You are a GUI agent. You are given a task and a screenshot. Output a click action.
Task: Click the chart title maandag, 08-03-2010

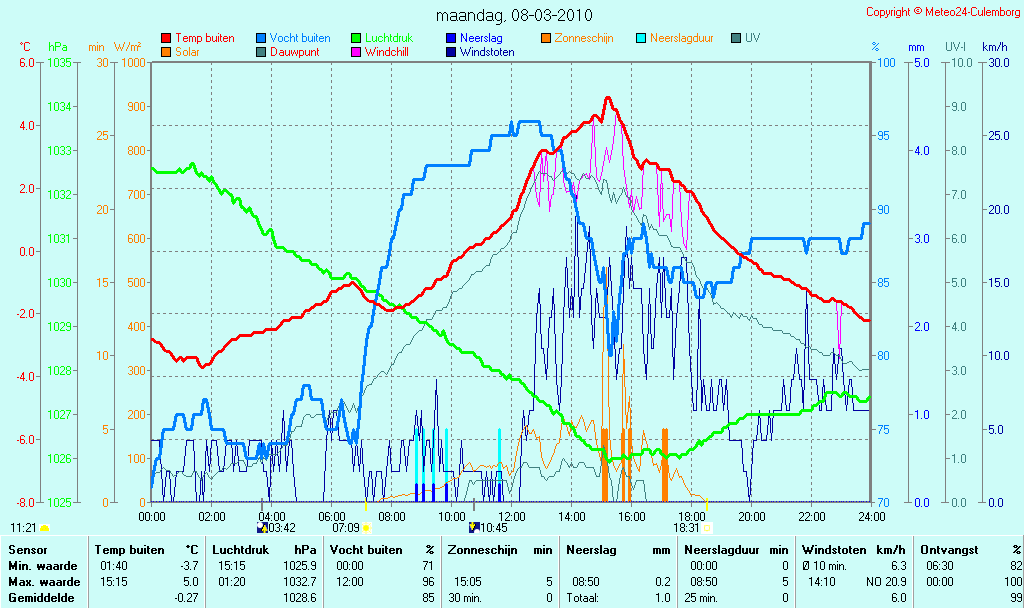[x=514, y=15]
